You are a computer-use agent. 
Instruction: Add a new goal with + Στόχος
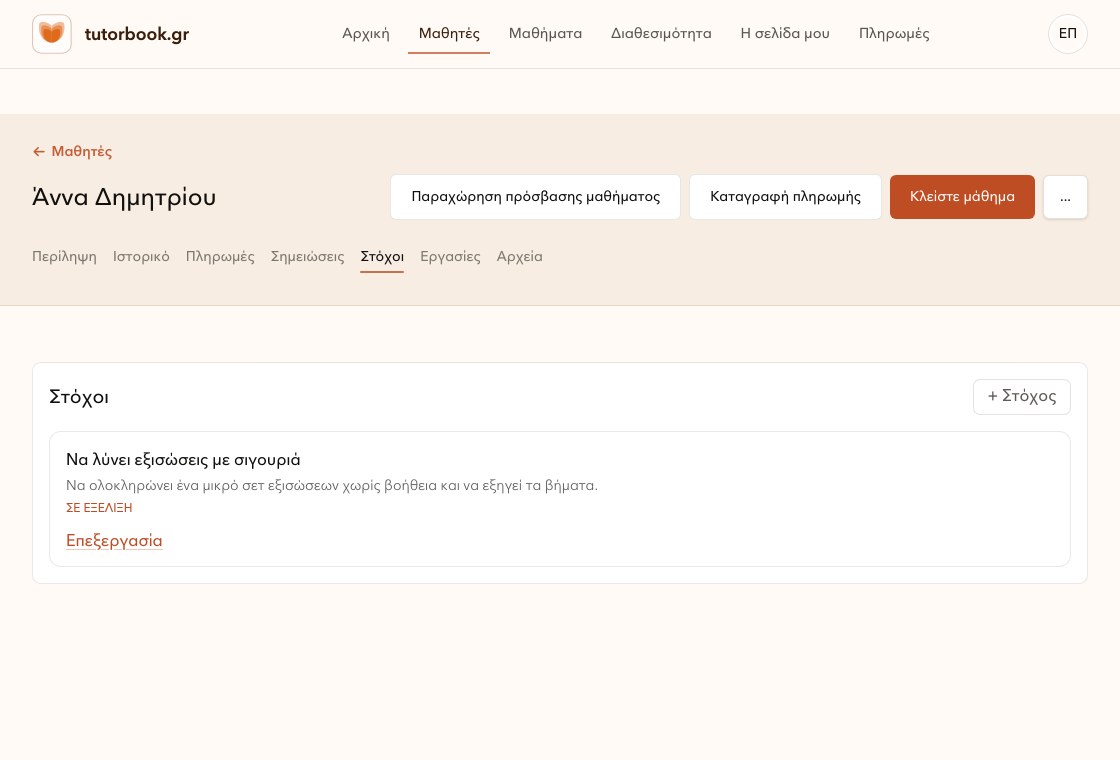[x=1021, y=396]
